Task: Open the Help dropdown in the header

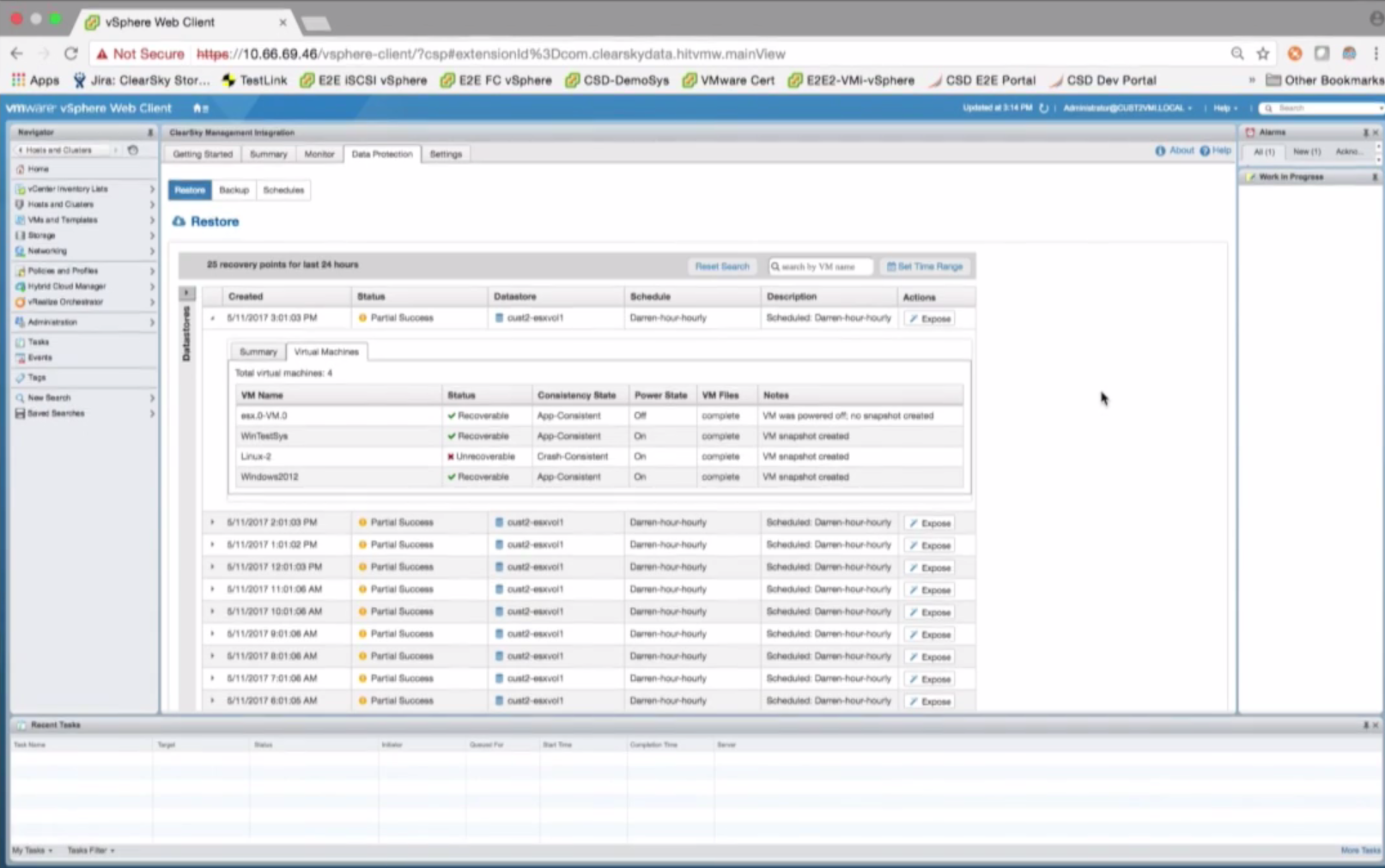Action: pos(1222,108)
